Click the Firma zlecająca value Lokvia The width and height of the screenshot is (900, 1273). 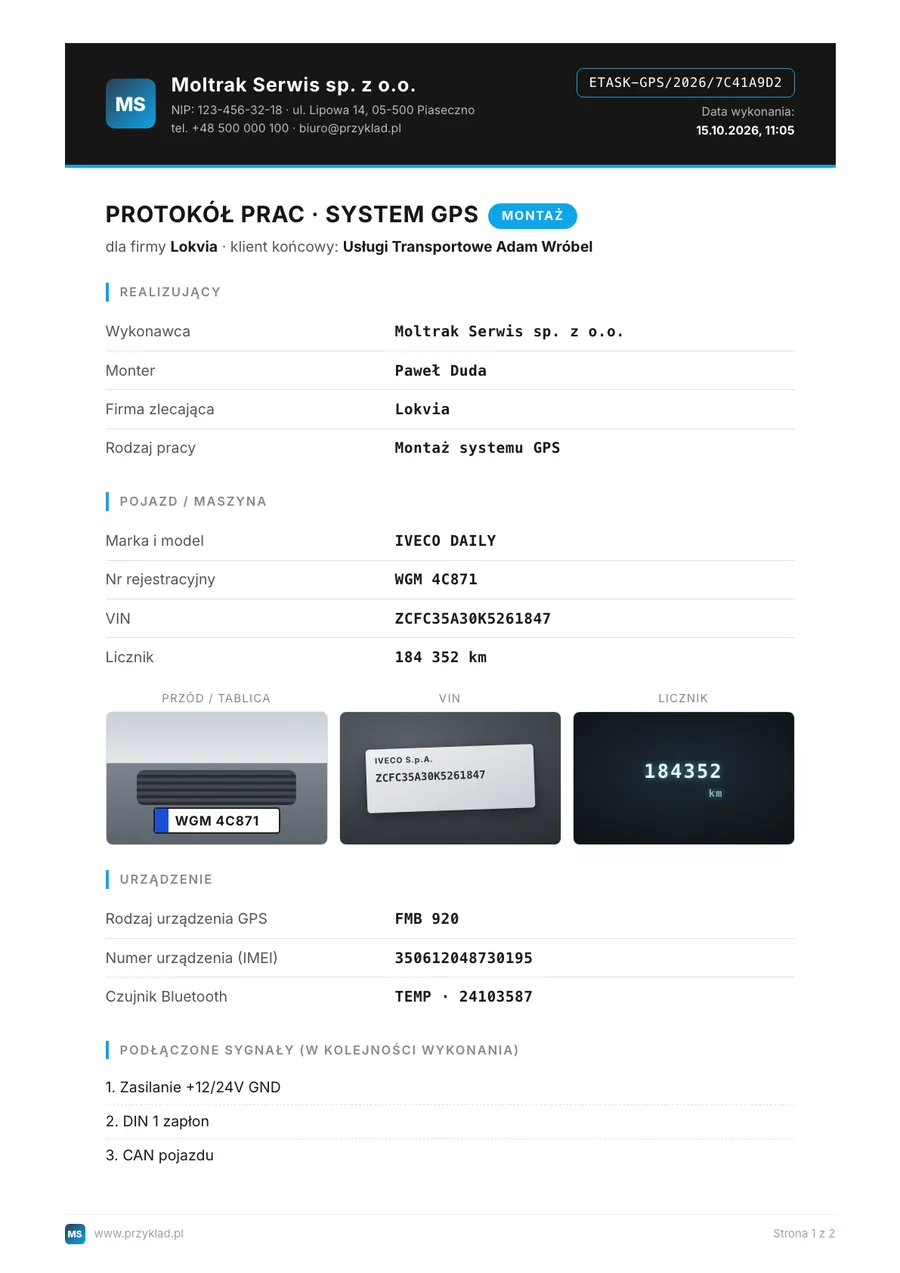point(422,409)
